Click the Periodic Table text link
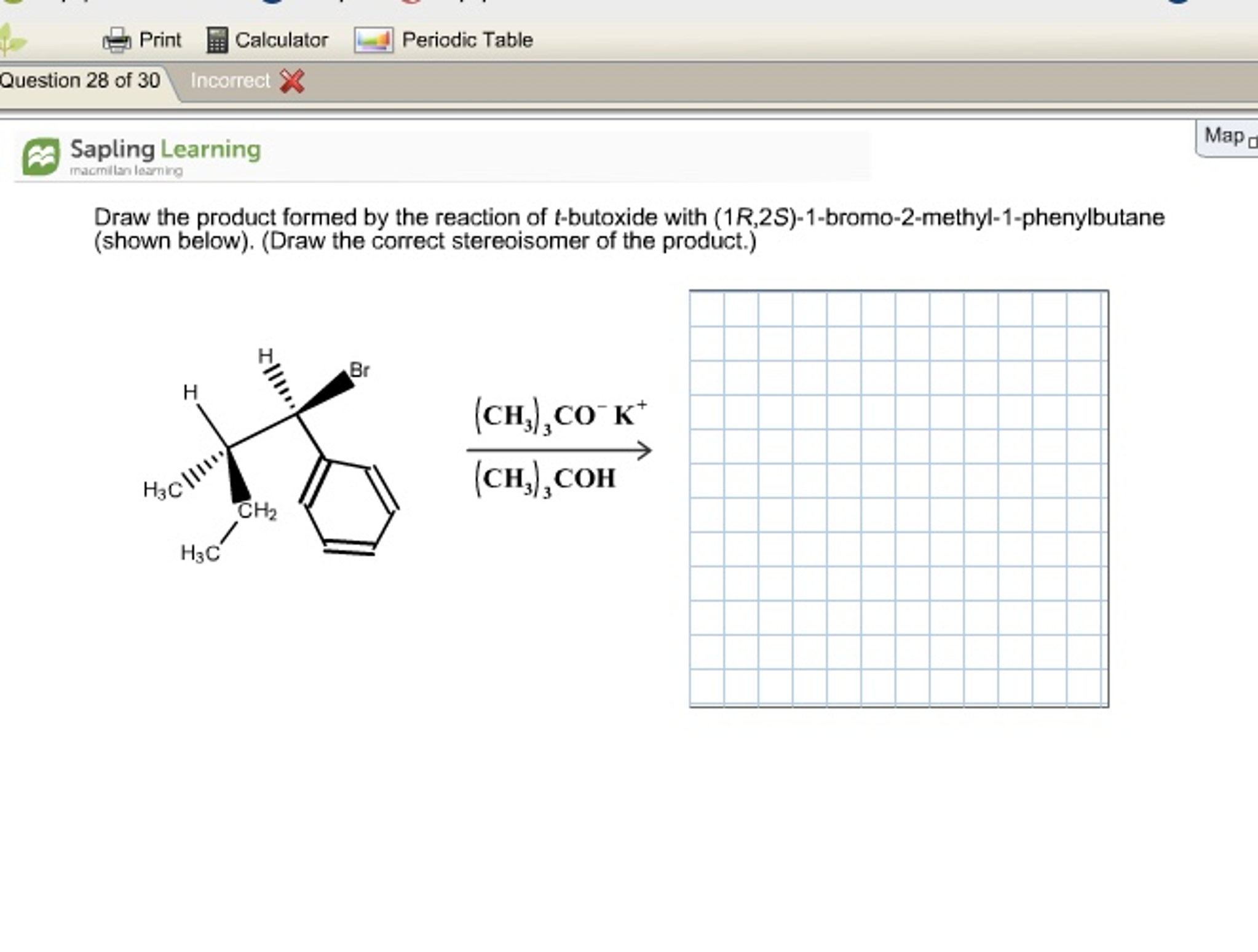The height and width of the screenshot is (952, 1258). [467, 40]
